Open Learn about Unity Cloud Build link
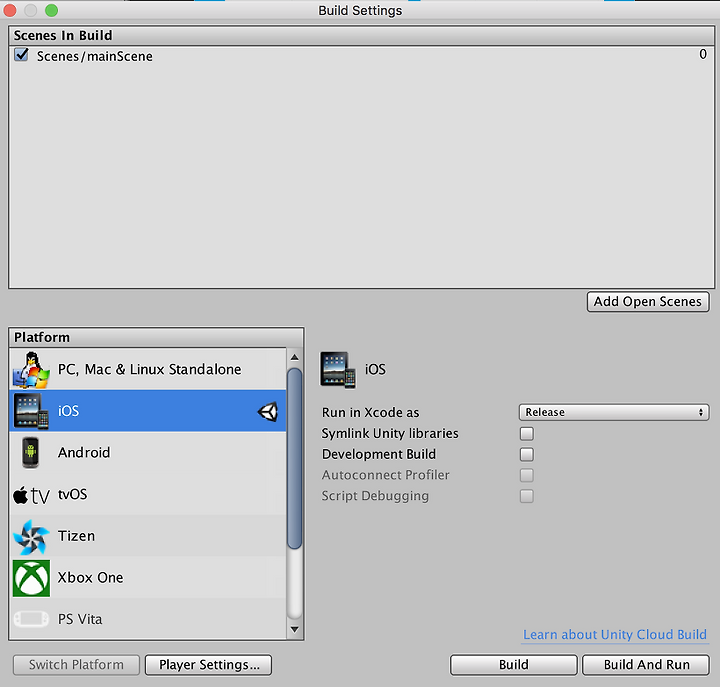 (x=615, y=635)
